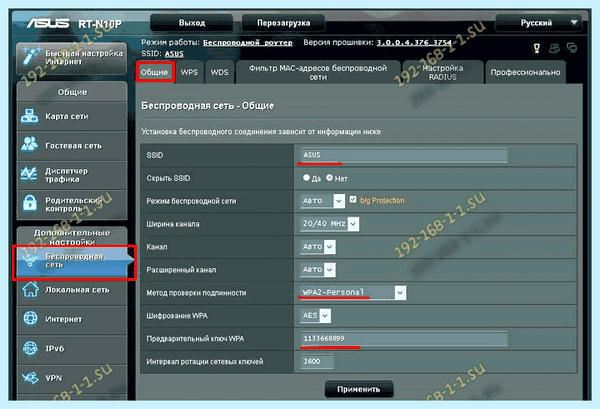Click the copy/windows icon in header
The image size is (600, 409).
(572, 48)
